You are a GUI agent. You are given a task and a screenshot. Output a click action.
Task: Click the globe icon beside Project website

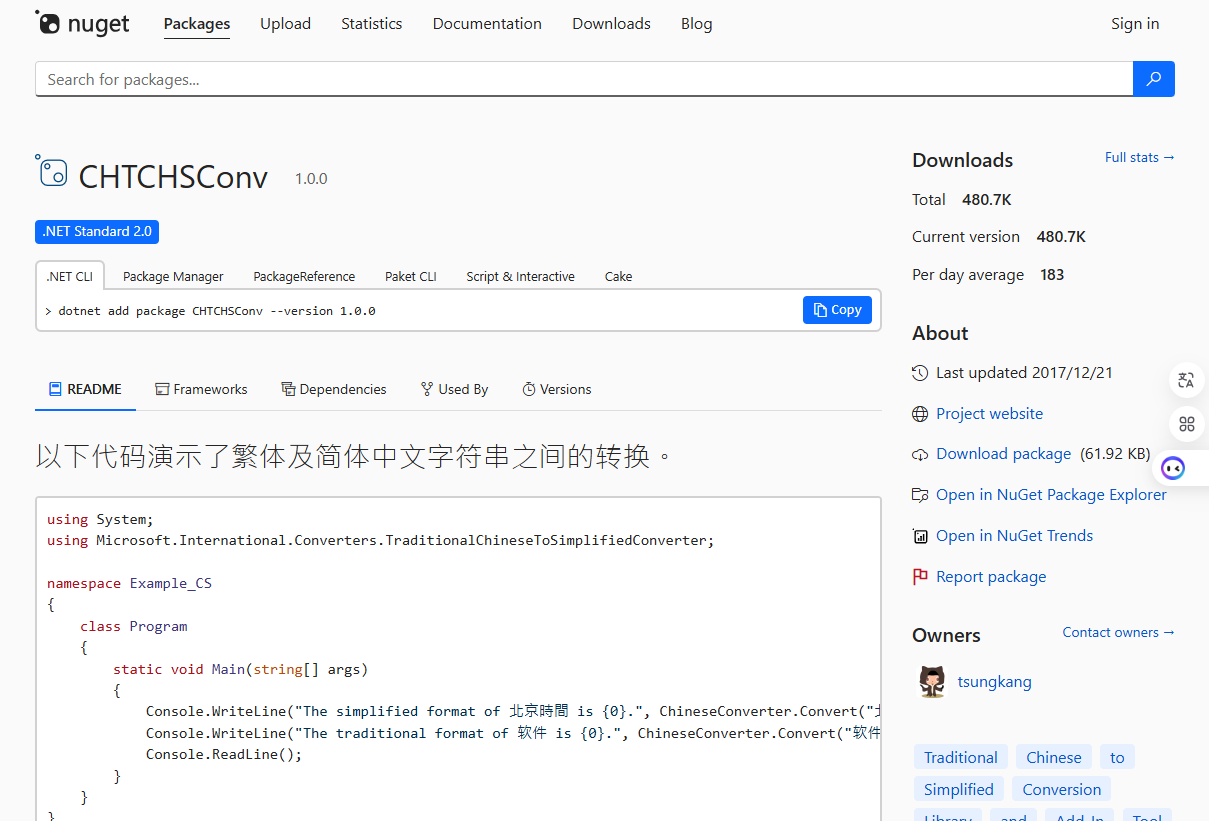920,414
